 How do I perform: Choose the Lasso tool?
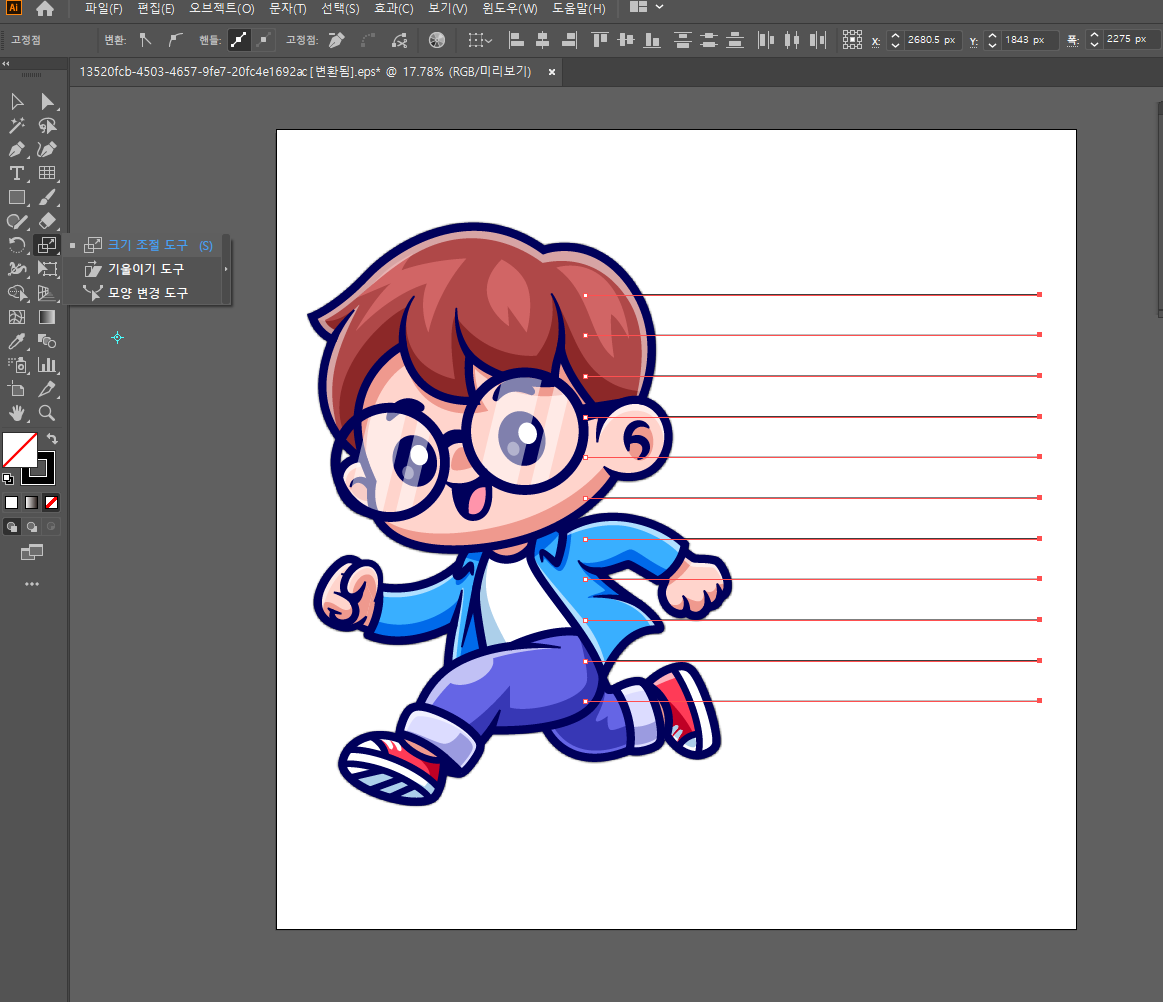47,125
